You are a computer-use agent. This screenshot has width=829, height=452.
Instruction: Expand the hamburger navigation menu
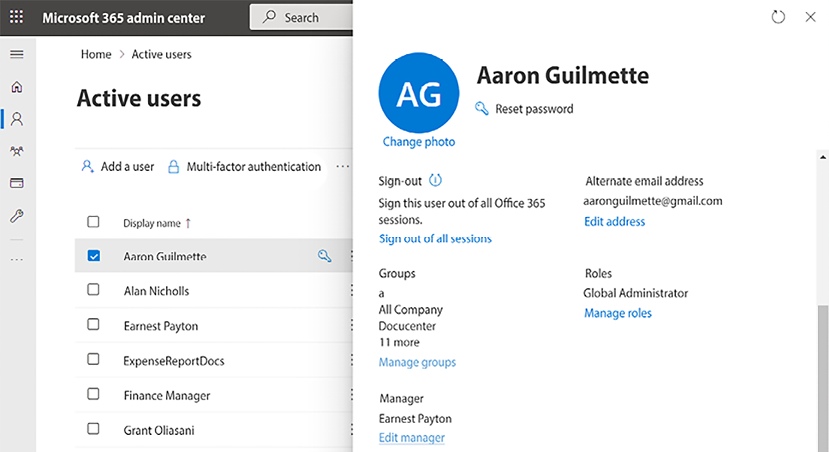coord(17,54)
